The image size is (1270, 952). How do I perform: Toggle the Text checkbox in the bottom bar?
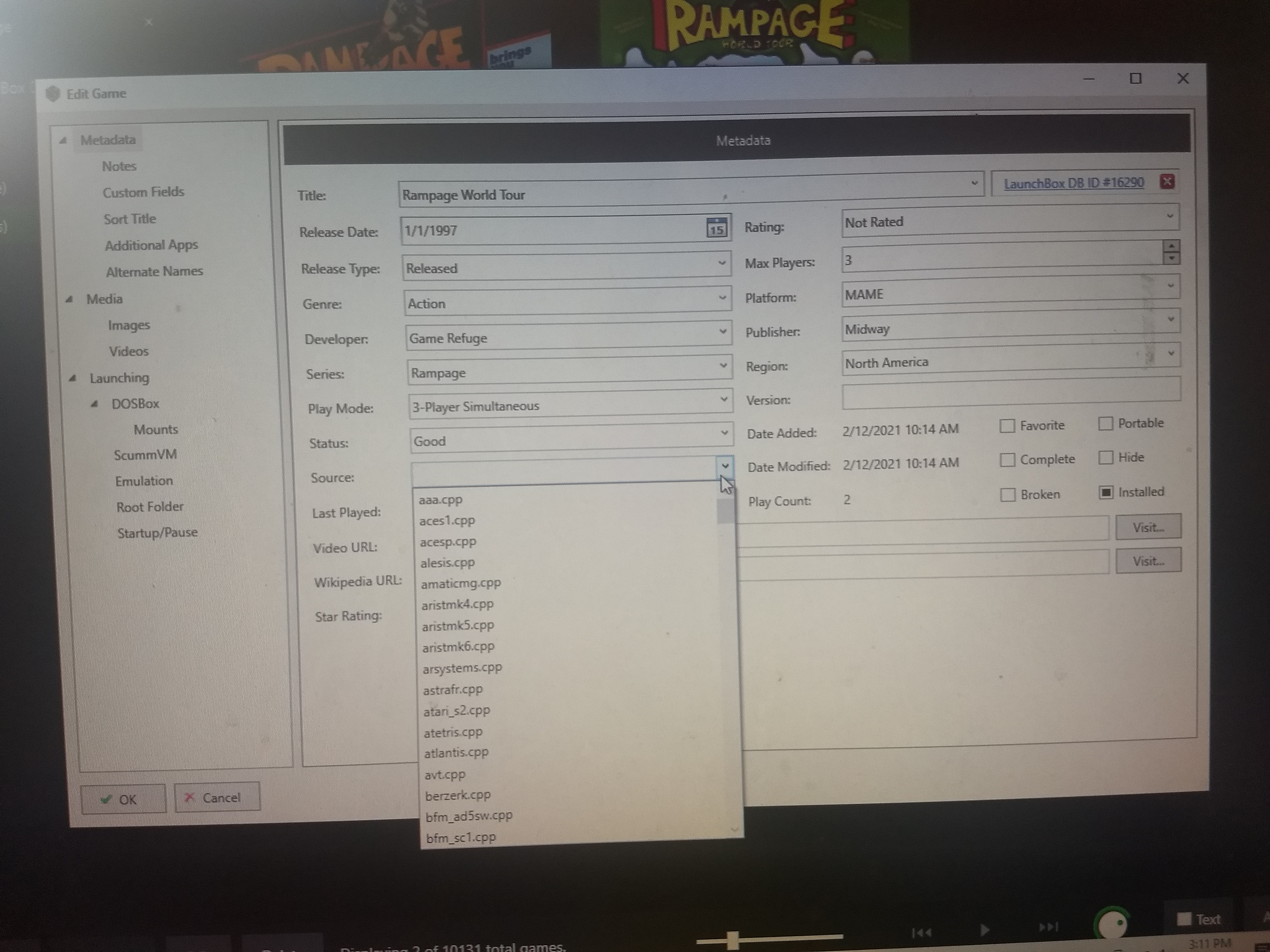point(1184,919)
